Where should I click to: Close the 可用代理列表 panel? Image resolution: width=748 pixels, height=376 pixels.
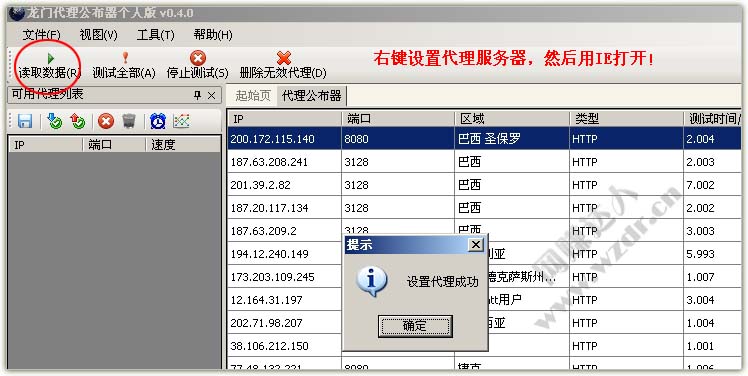tap(211, 96)
